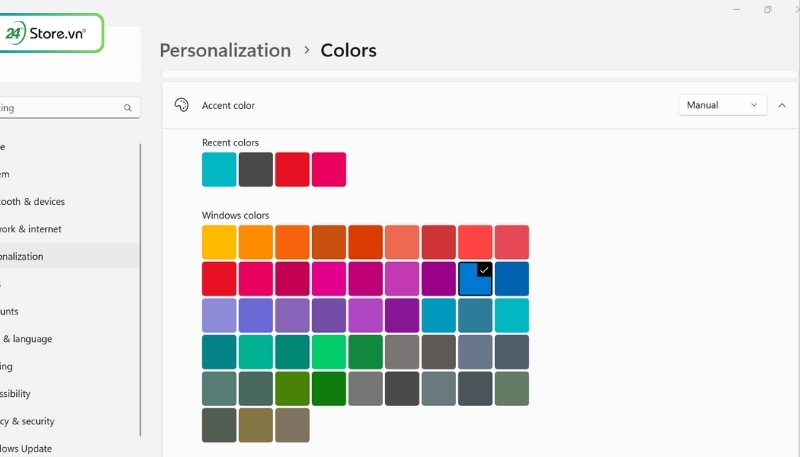The width and height of the screenshot is (800, 457).
Task: Choose the olive green swatch in fifth row
Action: [x=292, y=389]
